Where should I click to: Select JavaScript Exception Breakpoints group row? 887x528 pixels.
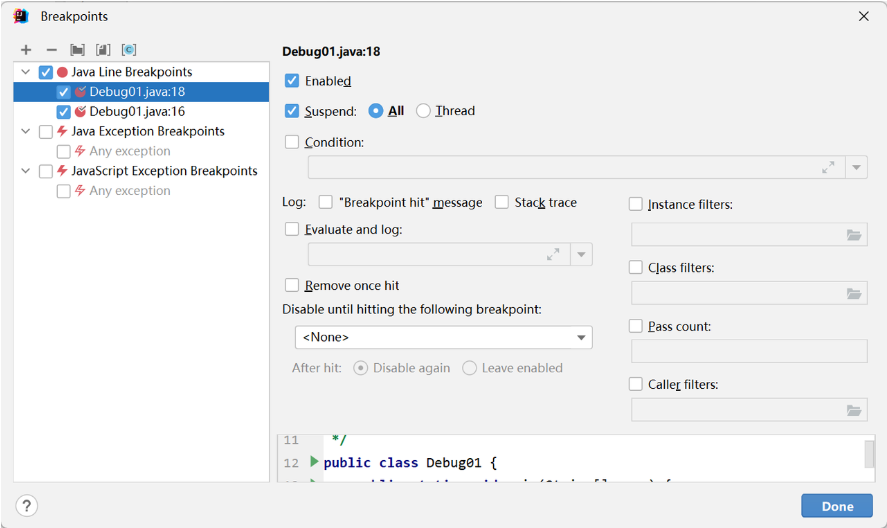[x=141, y=171]
